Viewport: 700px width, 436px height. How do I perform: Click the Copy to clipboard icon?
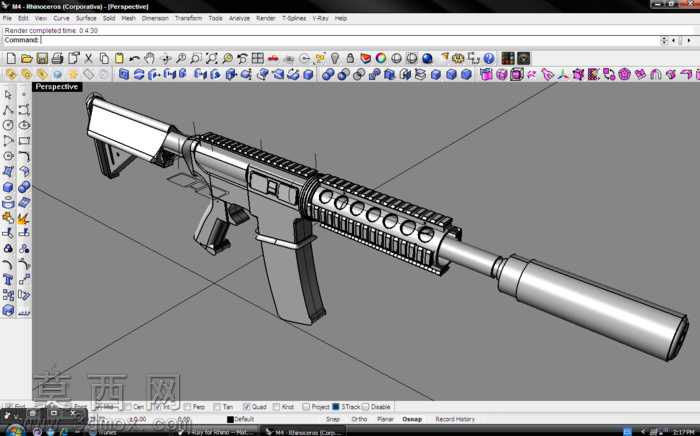pos(104,58)
